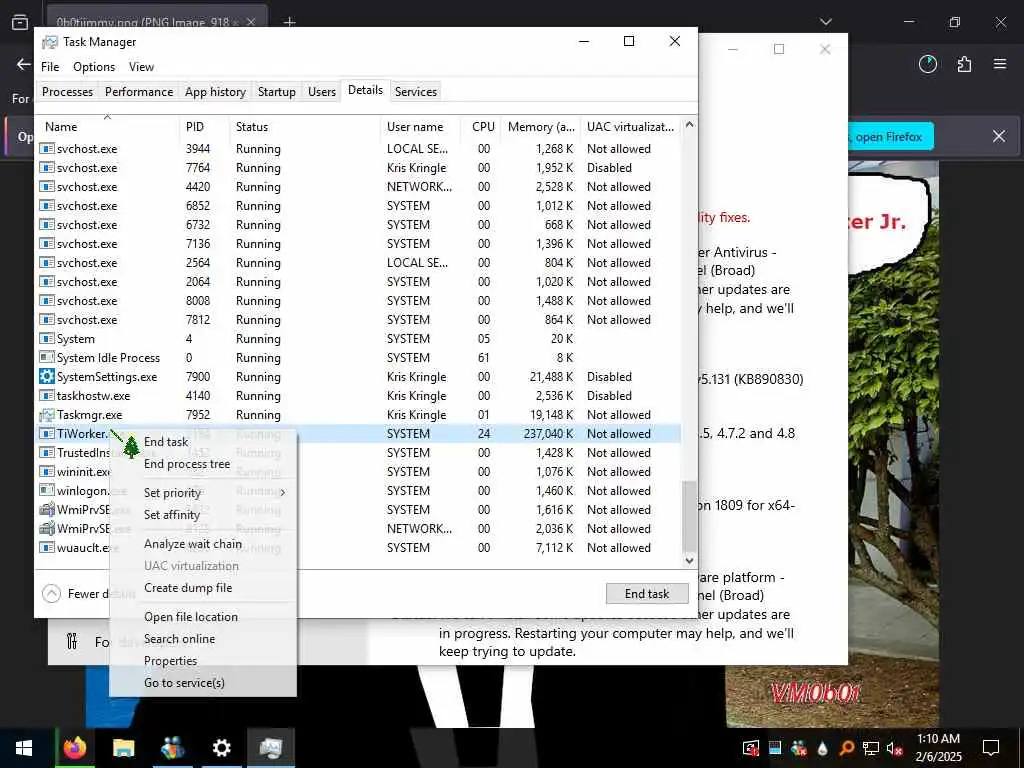Select svchost.exe with PID 3944
Viewport: 1024px width, 768px height.
pos(359,149)
